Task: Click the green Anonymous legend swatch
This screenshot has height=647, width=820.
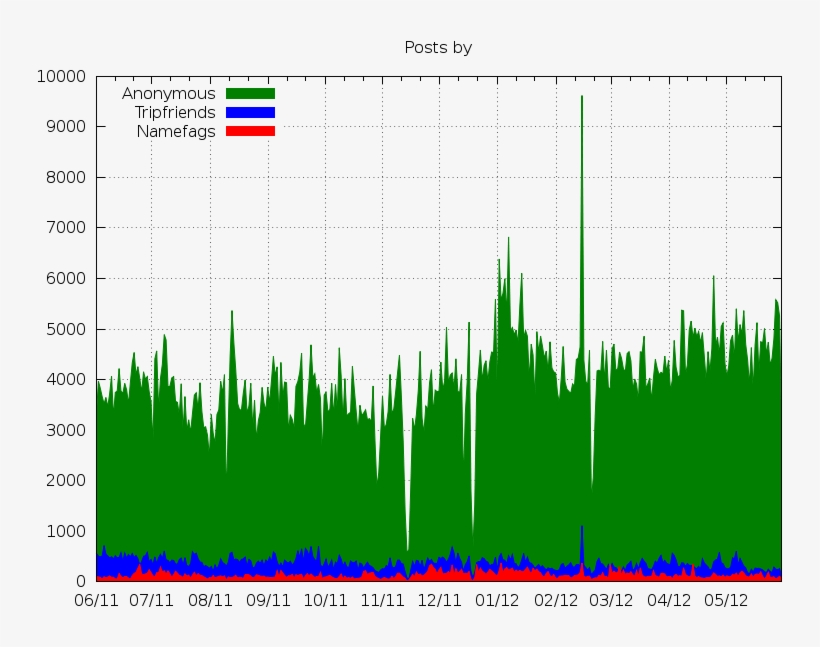Action: (250, 94)
